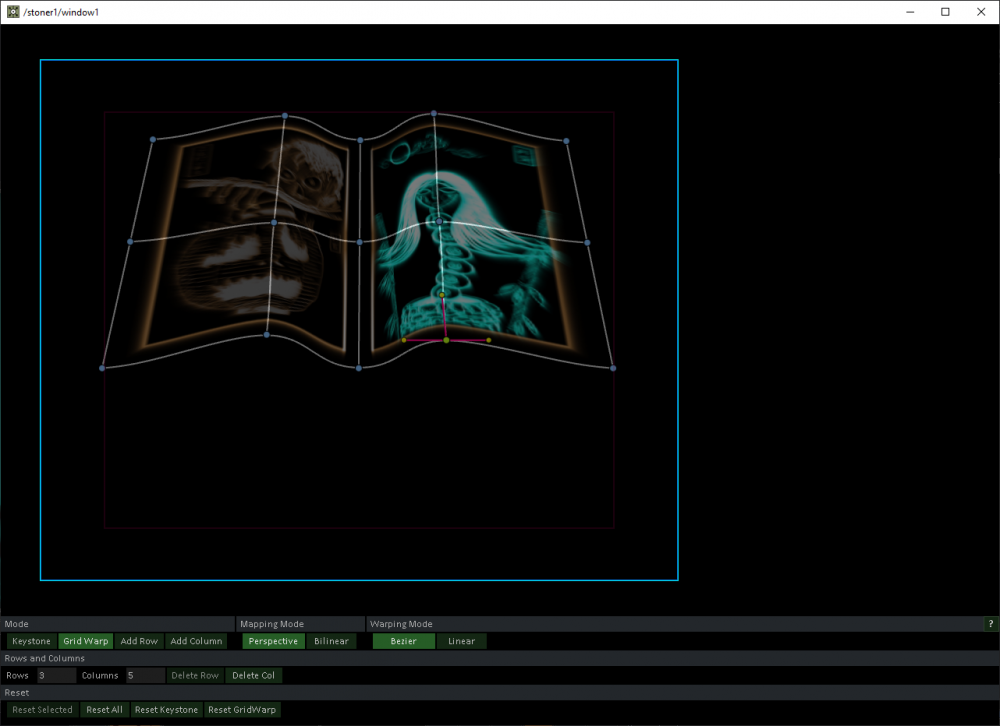Click the yellow bezier handle right of selected point
1000x726 pixels.
(489, 340)
